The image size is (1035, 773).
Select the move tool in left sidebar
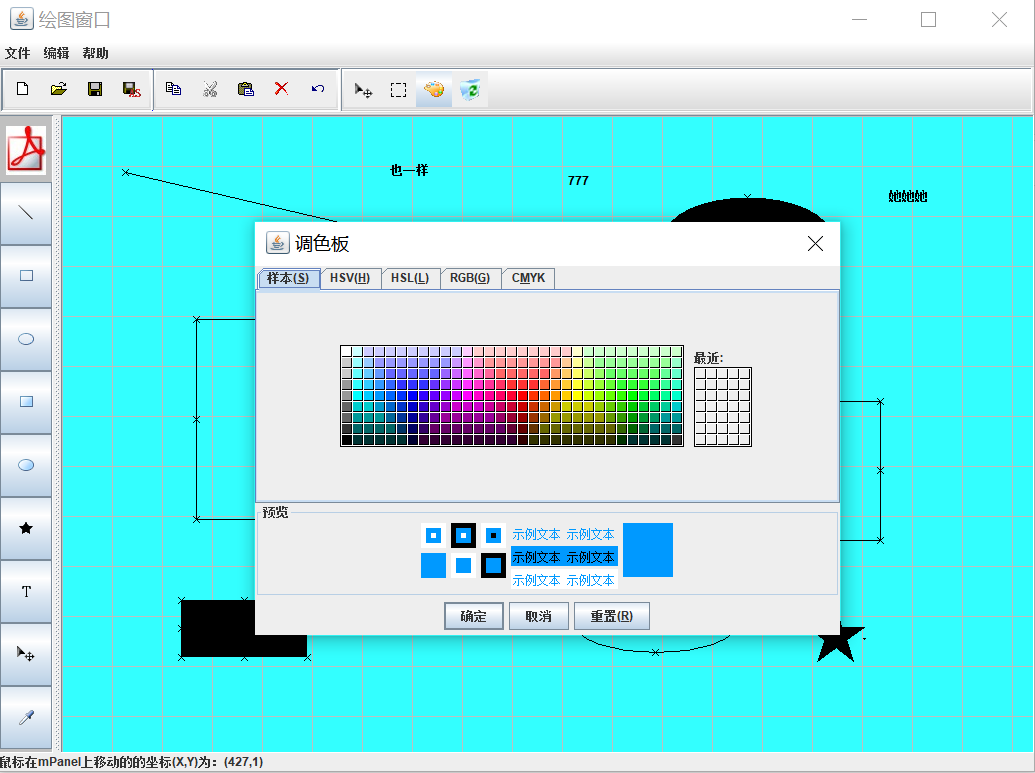pyautogui.click(x=26, y=654)
